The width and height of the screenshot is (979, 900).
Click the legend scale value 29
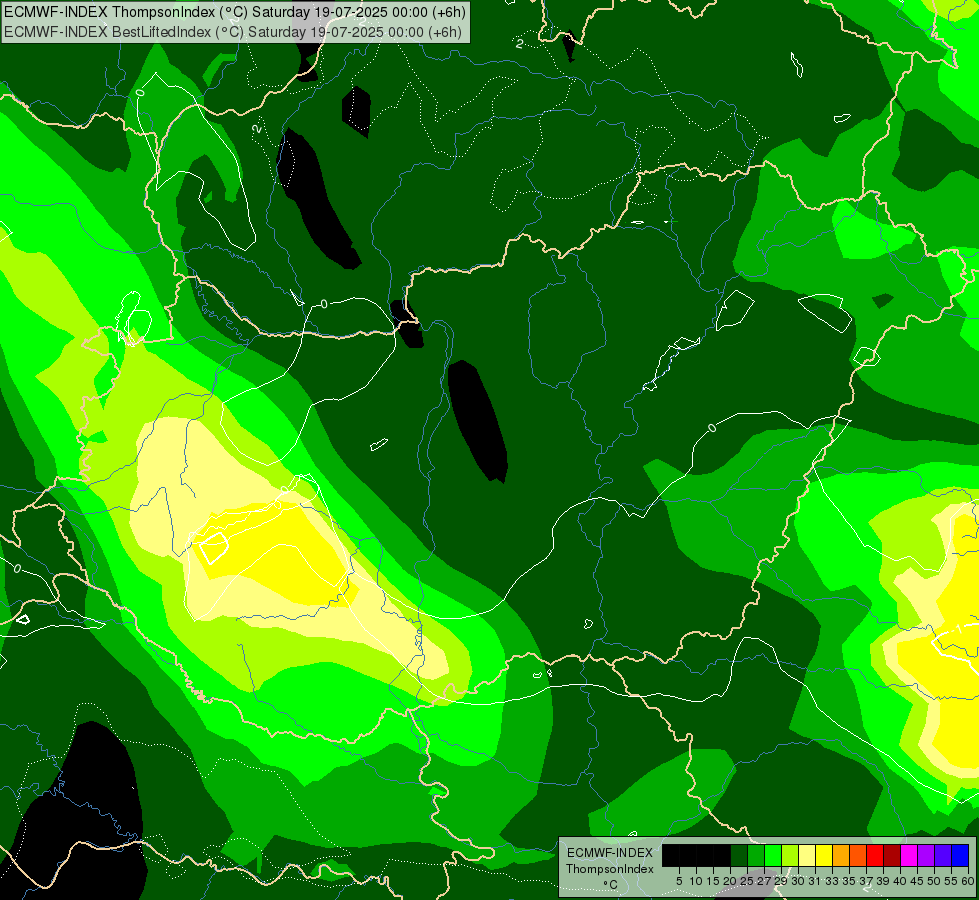point(781,881)
